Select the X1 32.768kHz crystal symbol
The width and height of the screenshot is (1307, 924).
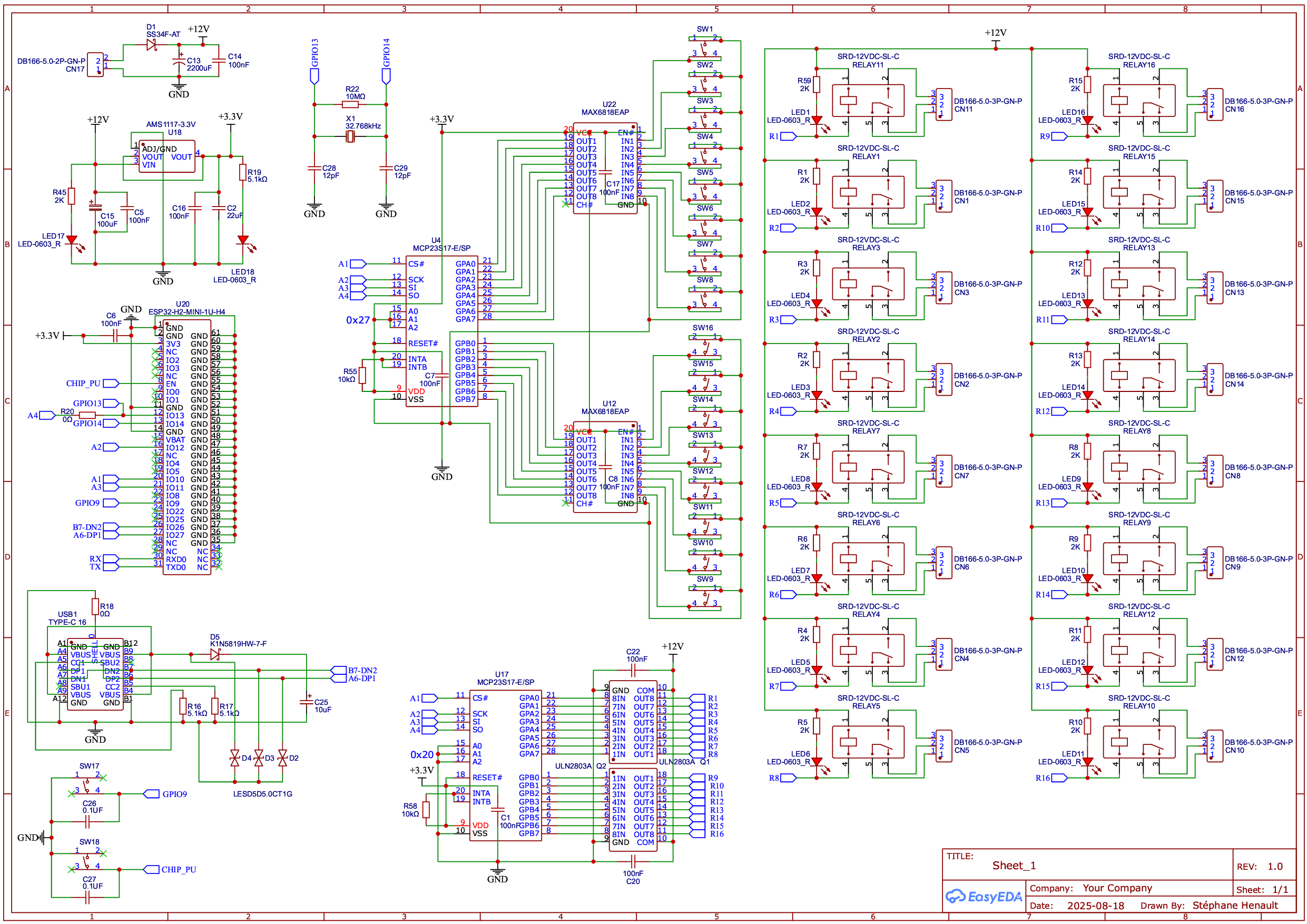pyautogui.click(x=350, y=136)
